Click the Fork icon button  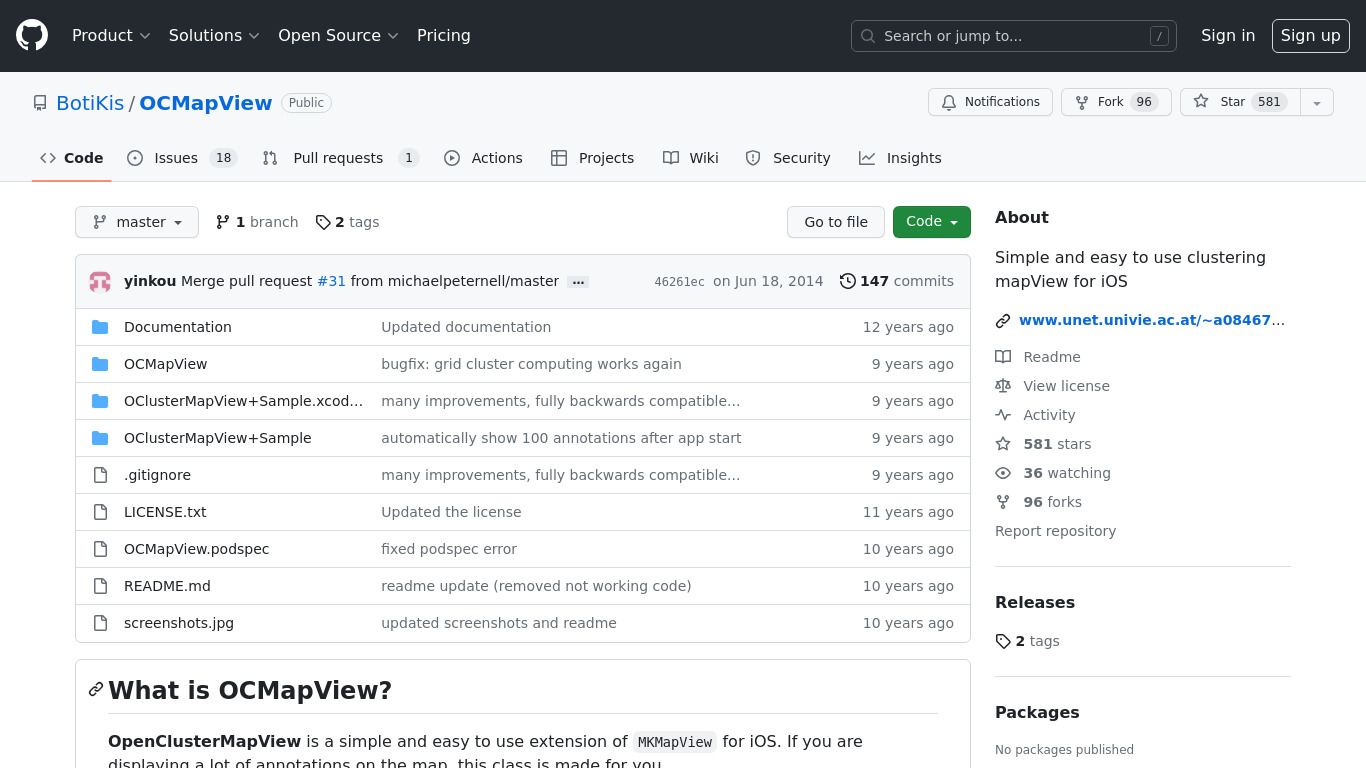[1082, 102]
